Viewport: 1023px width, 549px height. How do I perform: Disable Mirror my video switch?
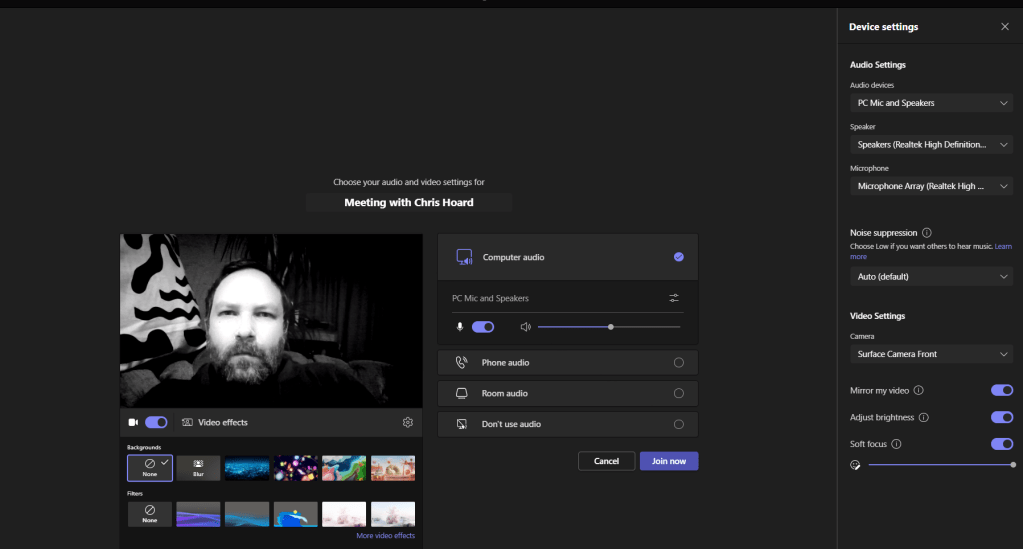pyautogui.click(x=1001, y=390)
